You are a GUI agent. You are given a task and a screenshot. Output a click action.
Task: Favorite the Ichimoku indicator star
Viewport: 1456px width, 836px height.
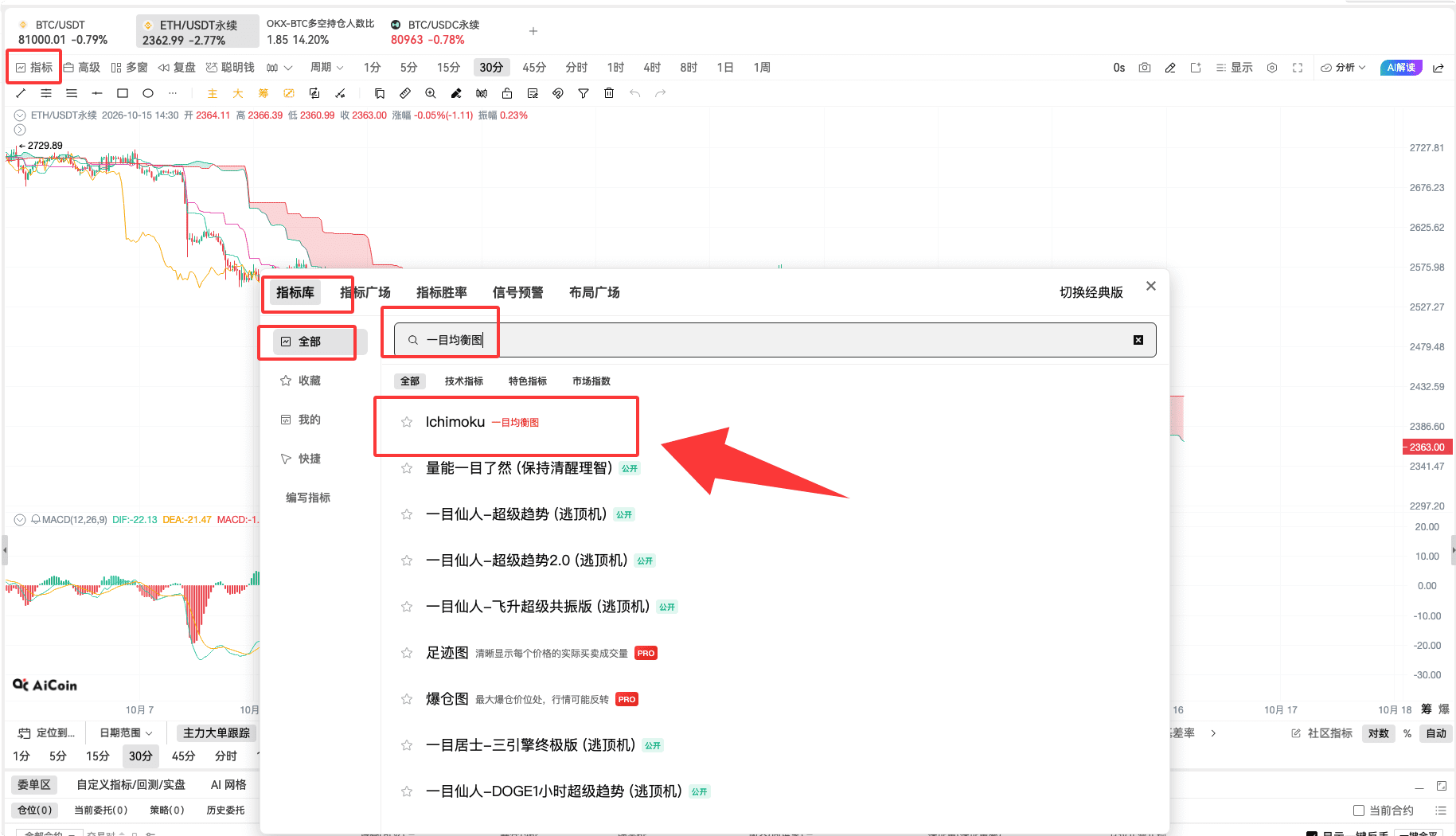point(407,422)
